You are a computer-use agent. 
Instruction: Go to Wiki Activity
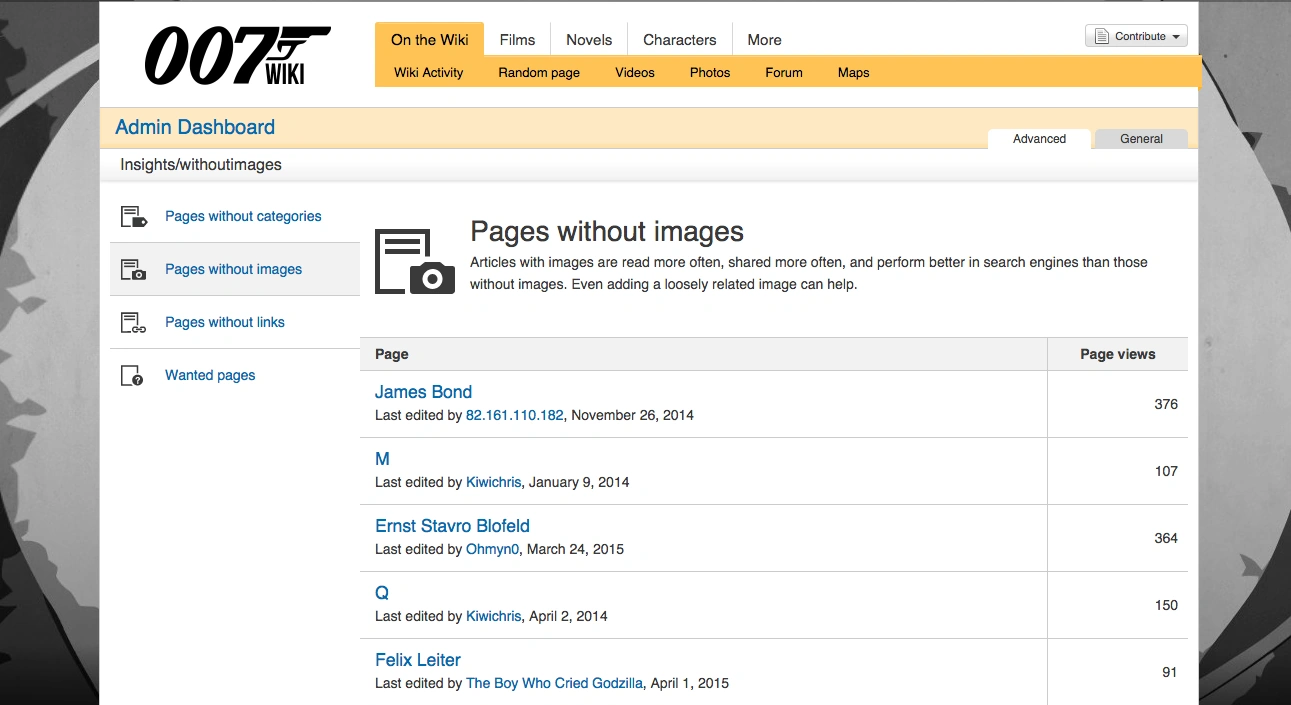pyautogui.click(x=428, y=72)
